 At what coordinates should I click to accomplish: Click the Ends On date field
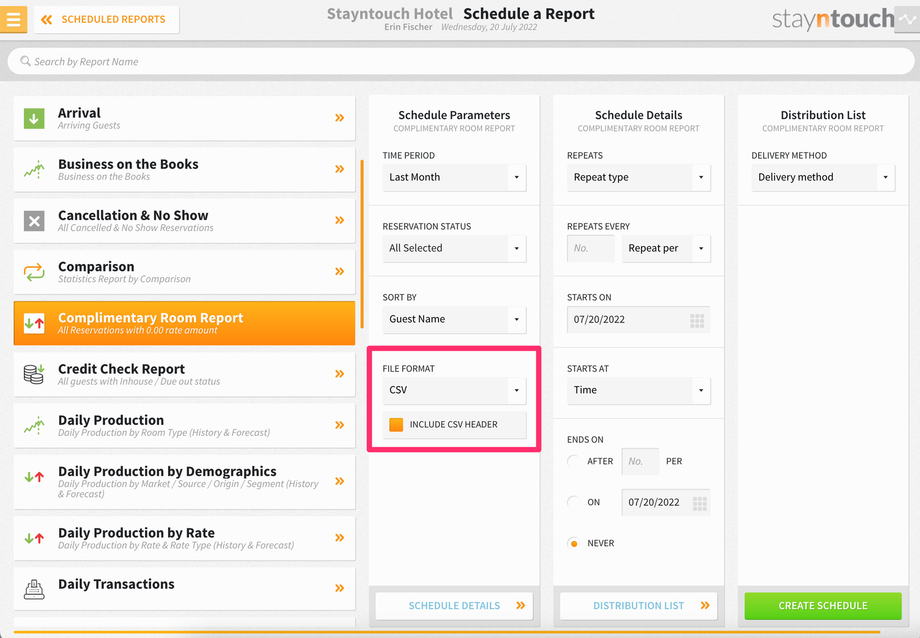666,502
